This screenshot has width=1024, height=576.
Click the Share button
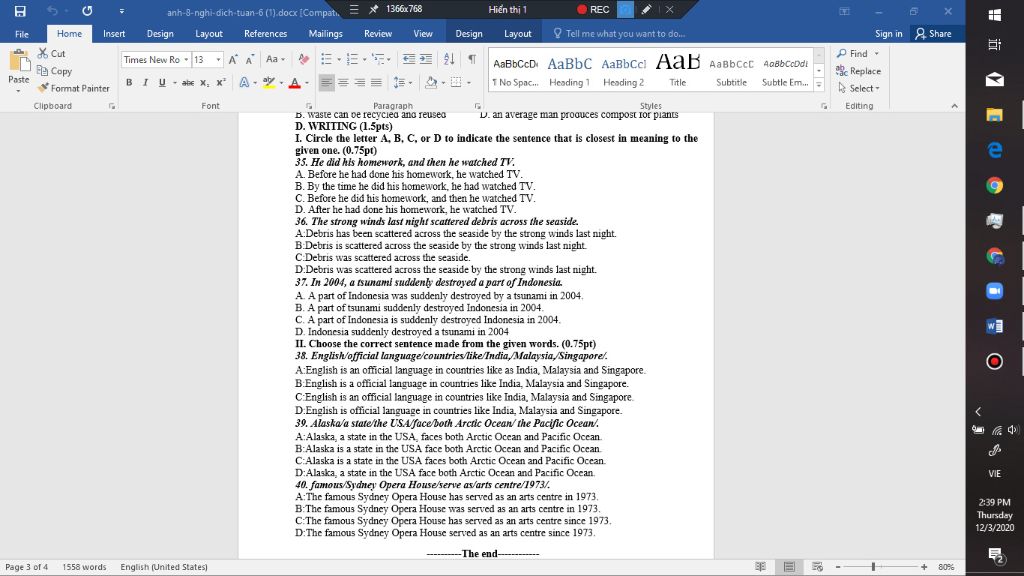click(933, 33)
